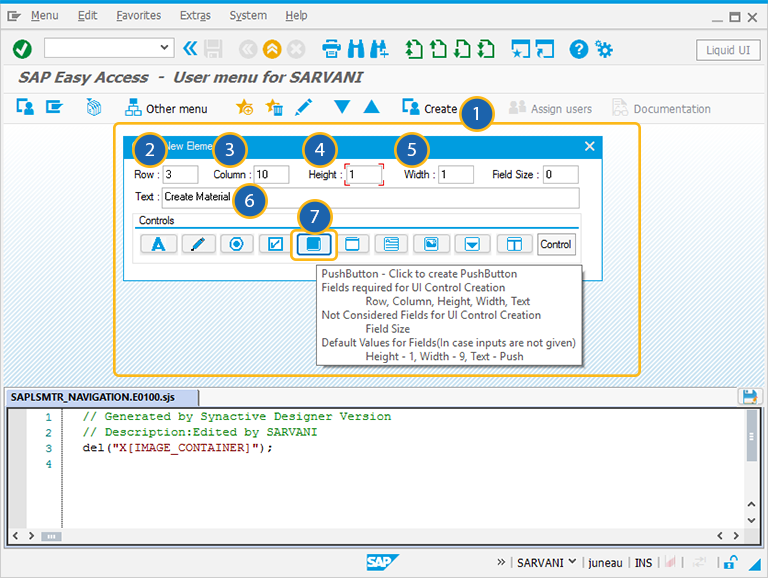Select the Input Field pencil control
Viewport: 768px width, 578px height.
pyautogui.click(x=198, y=244)
